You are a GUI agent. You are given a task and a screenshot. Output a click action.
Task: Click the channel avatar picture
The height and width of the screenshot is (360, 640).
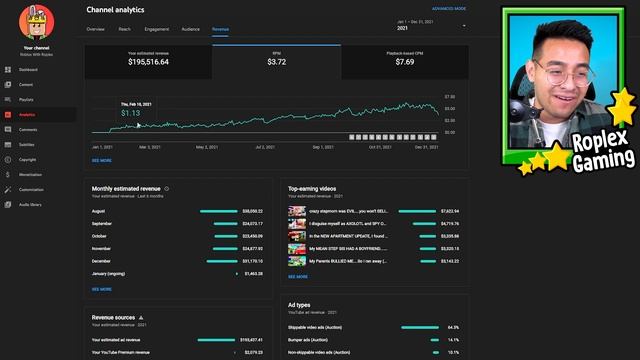pyautogui.click(x=36, y=22)
